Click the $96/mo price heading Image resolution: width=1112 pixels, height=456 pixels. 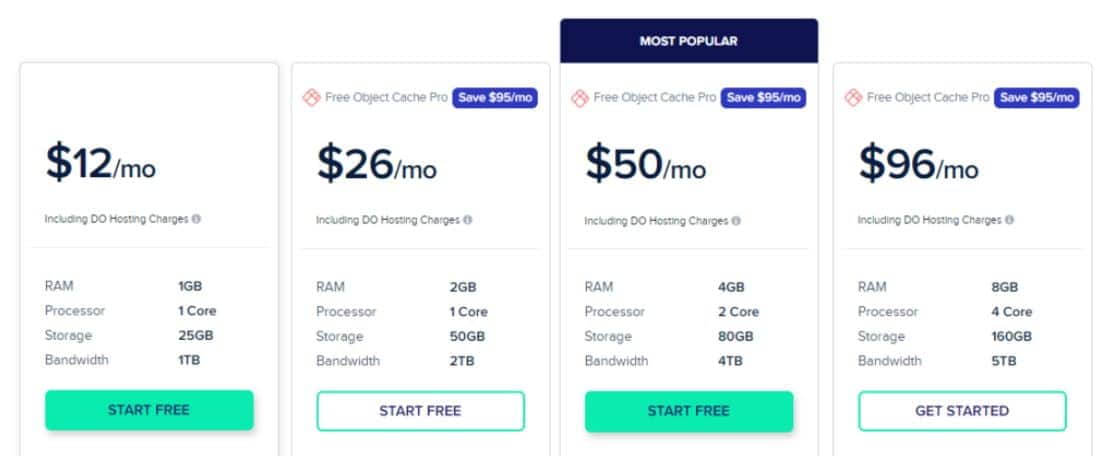click(x=918, y=164)
